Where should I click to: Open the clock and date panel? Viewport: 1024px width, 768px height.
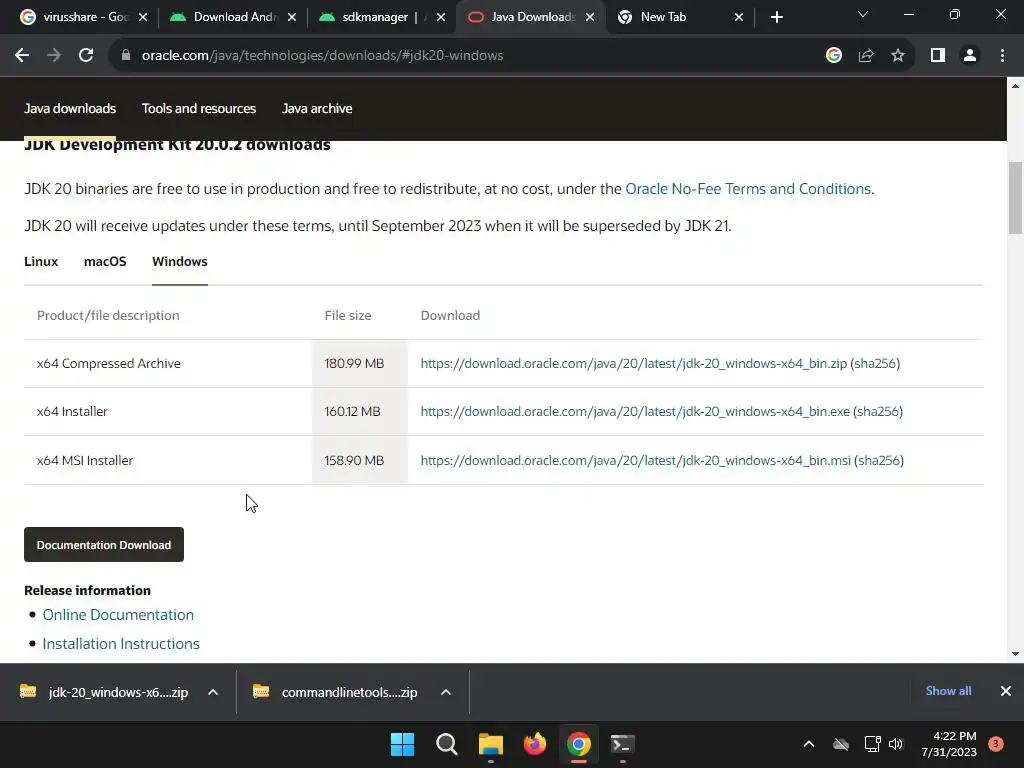coord(949,744)
